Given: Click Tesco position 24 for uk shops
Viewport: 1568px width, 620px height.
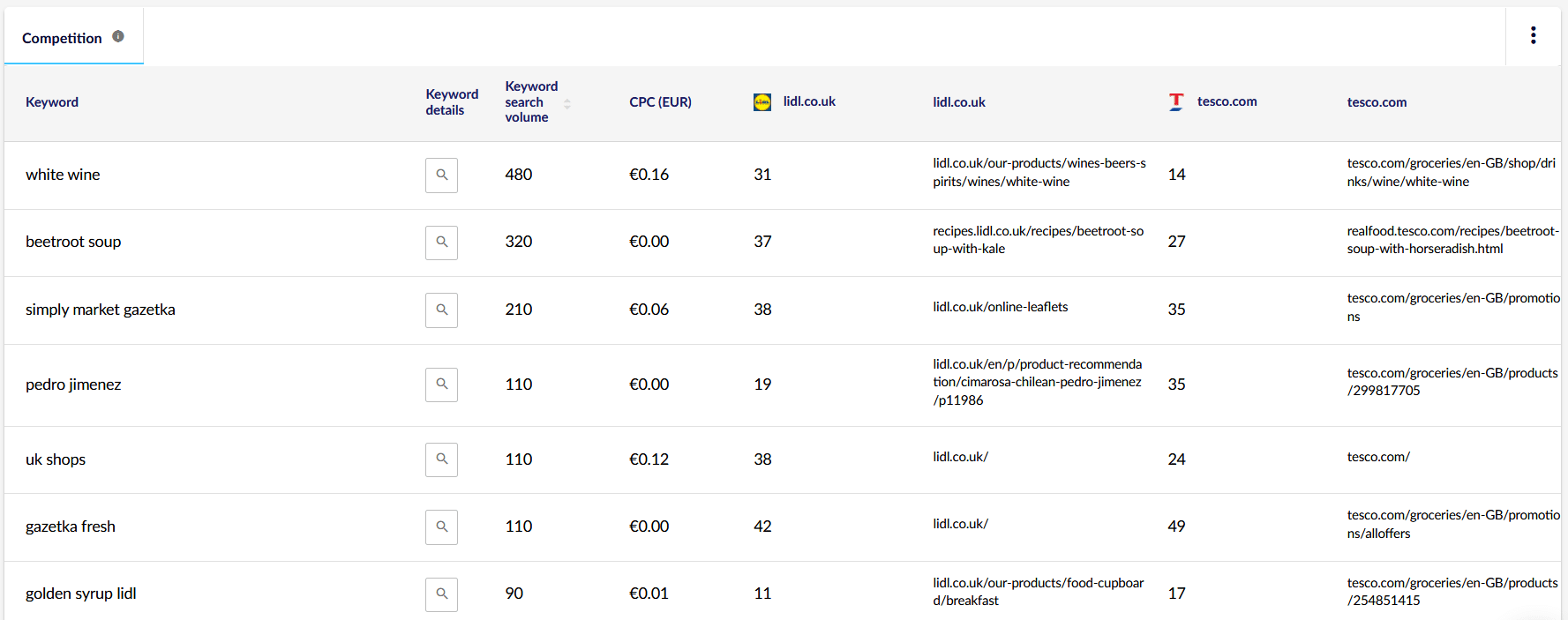Looking at the screenshot, I should tap(1177, 459).
